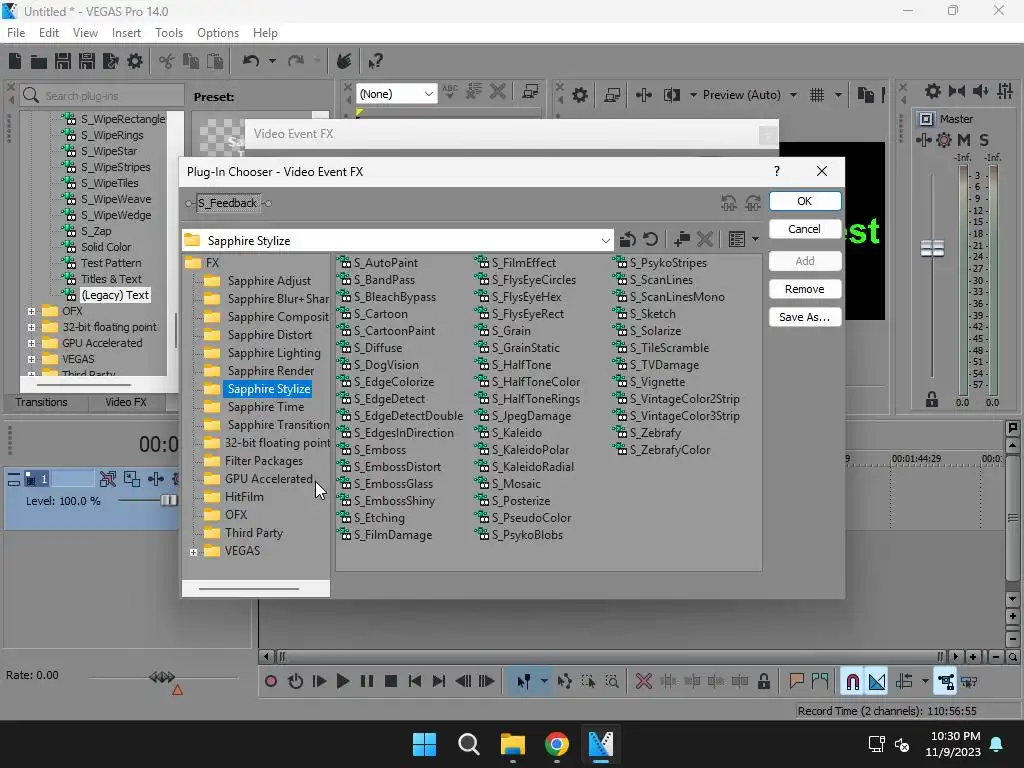
Task: Toggle the Lock Envelopes padlock icon in transport
Action: click(x=763, y=682)
